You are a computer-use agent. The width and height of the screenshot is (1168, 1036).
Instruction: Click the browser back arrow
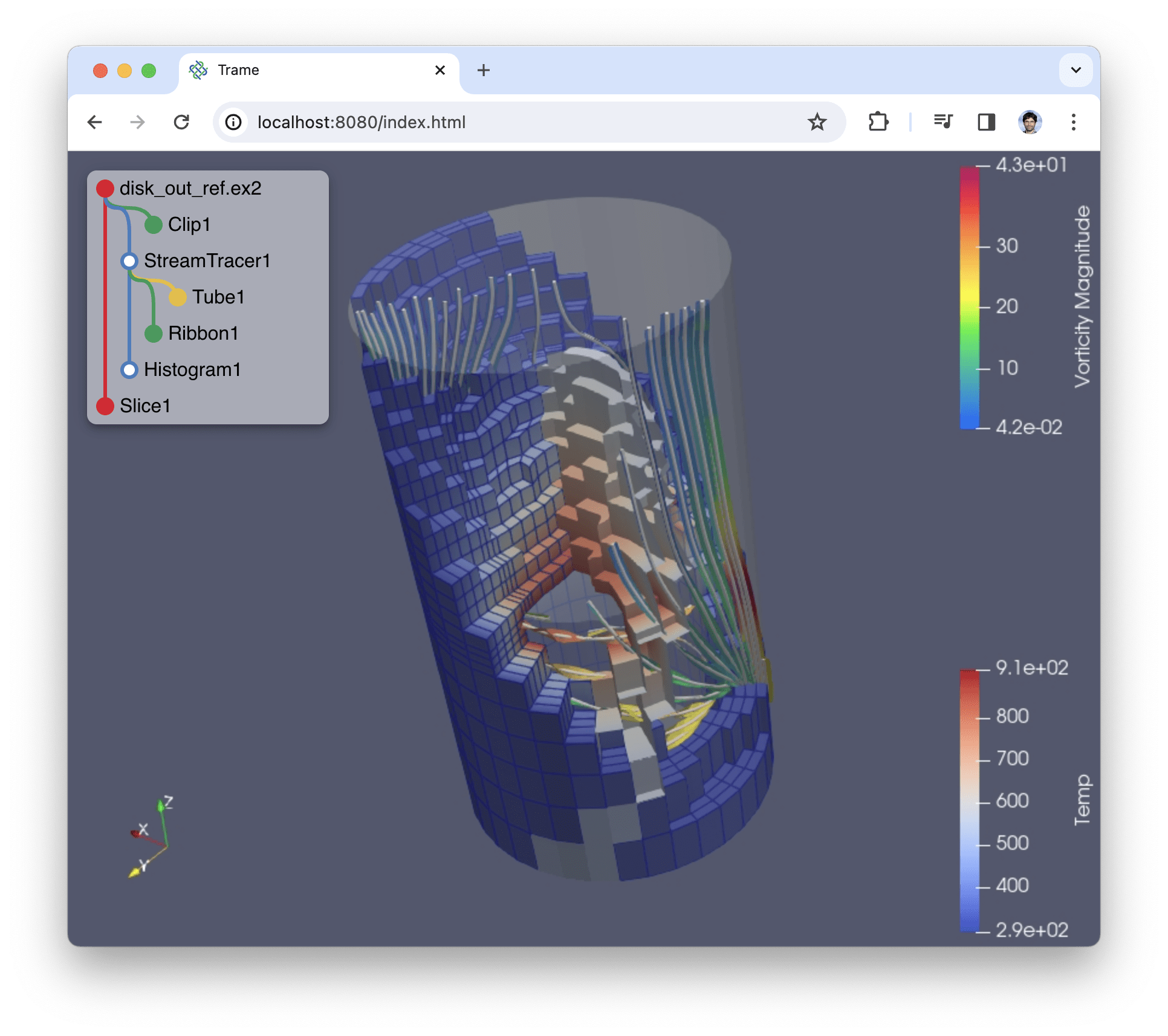coord(95,122)
